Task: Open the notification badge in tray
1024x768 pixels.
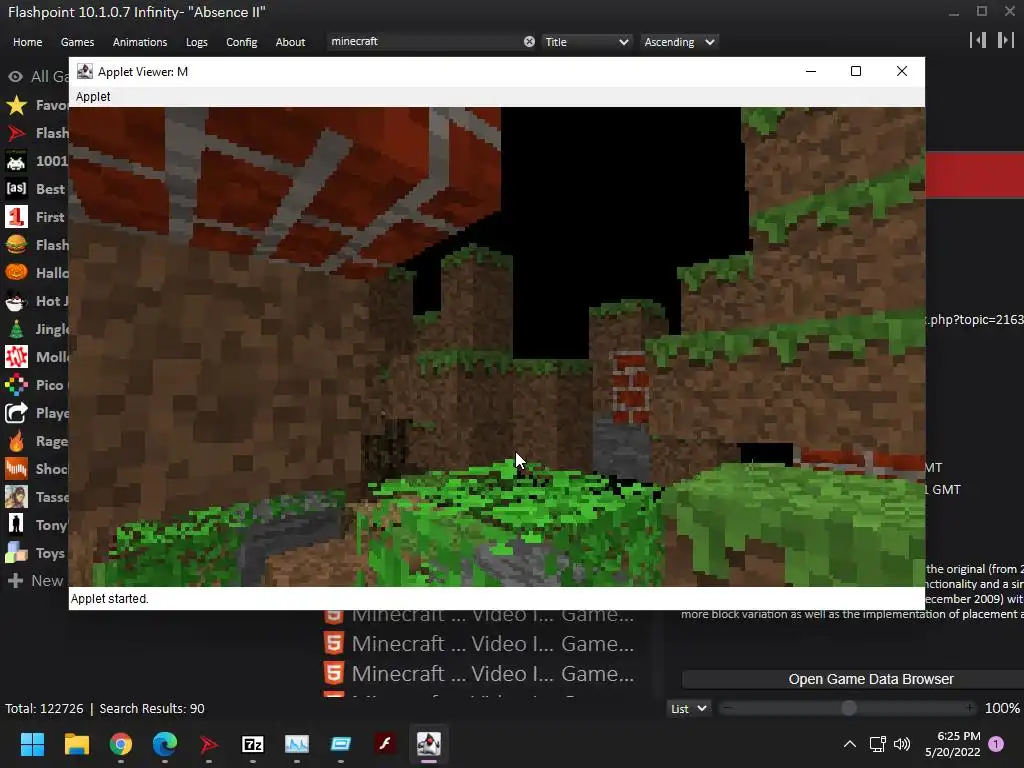Action: [996, 744]
